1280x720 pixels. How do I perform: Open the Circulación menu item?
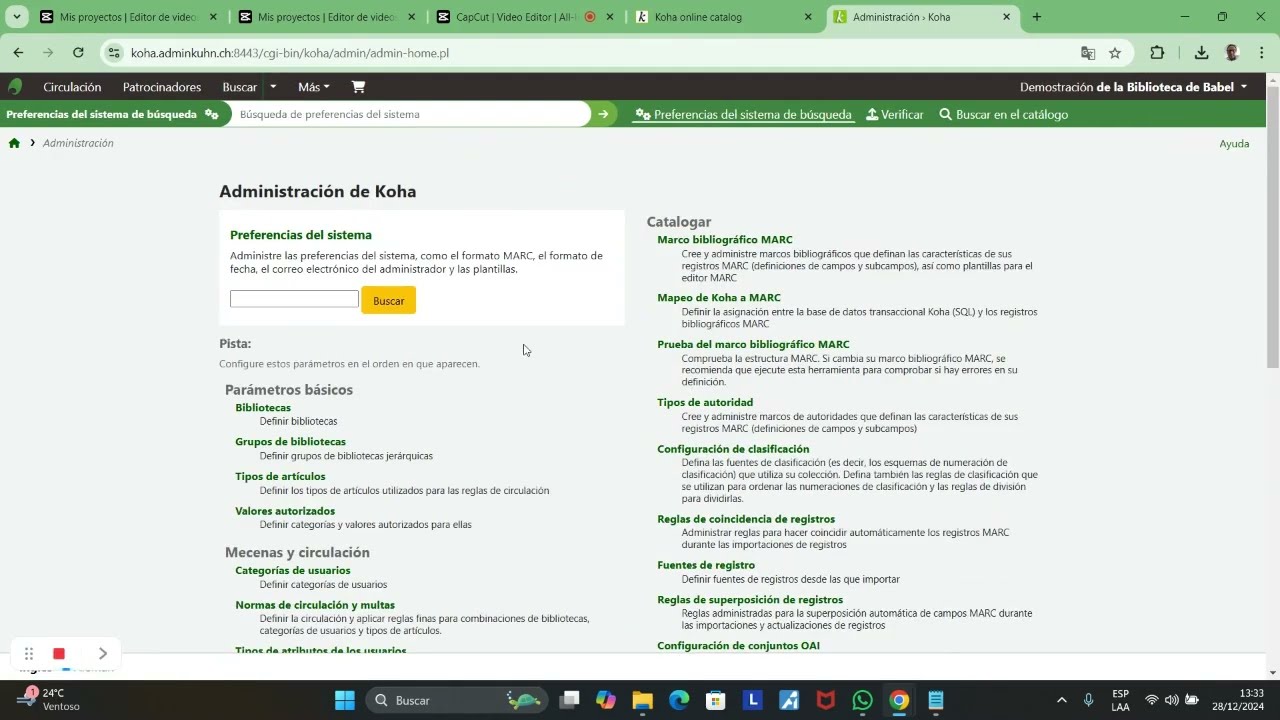(72, 87)
